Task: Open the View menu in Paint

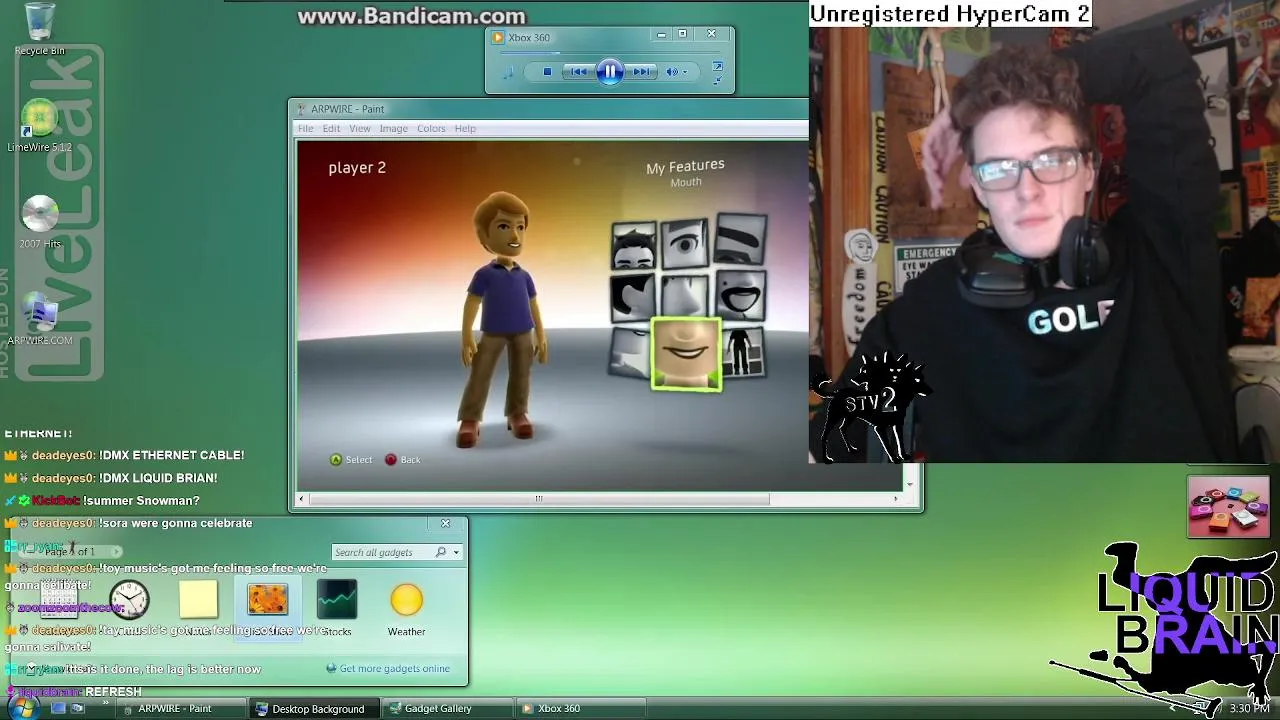Action: point(360,128)
